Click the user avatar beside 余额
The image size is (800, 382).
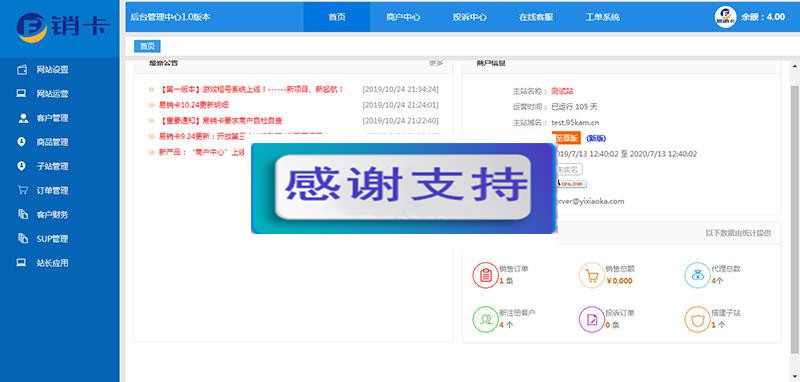pos(725,17)
